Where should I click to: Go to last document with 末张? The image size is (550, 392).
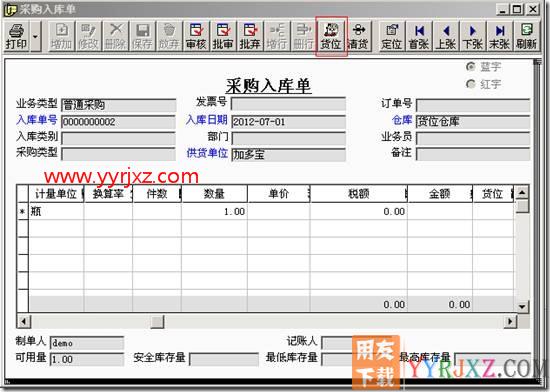pos(499,36)
